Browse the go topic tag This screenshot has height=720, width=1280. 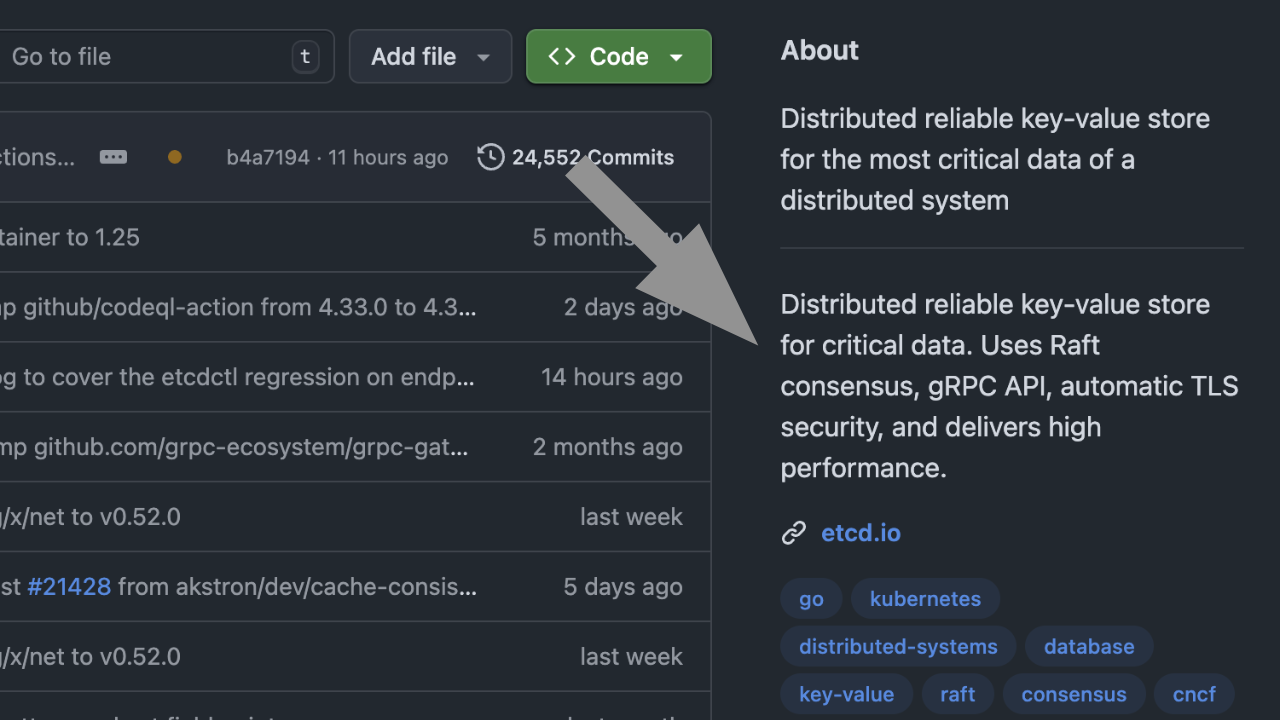pos(811,598)
